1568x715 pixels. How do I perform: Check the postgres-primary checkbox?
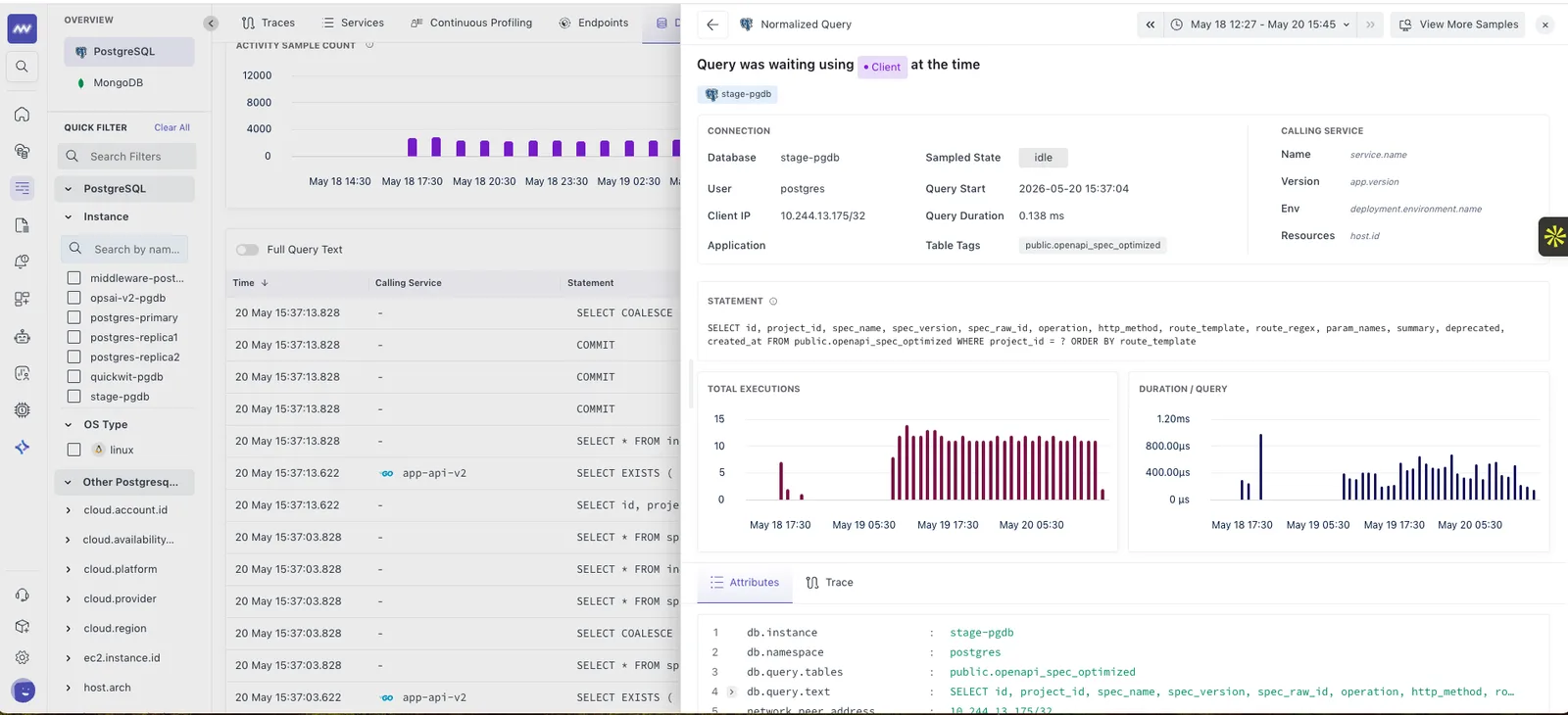[73, 317]
